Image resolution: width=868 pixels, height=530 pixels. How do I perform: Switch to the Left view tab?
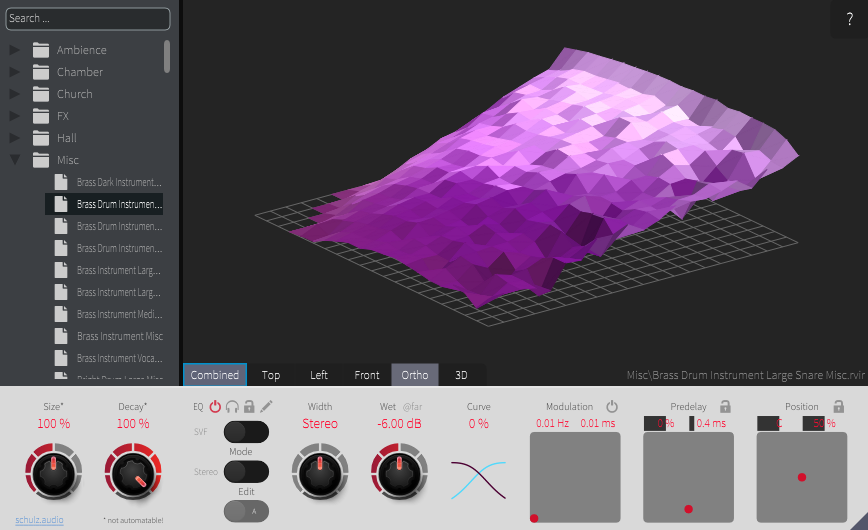click(319, 375)
